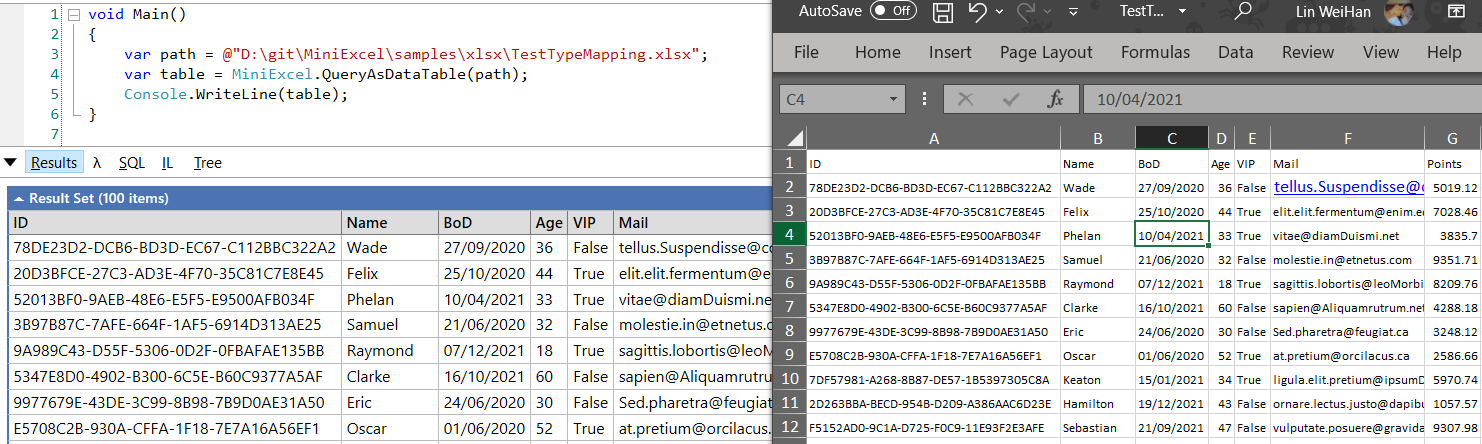Collapse the results panel triangle
The width and height of the screenshot is (1482, 444).
[x=10, y=162]
